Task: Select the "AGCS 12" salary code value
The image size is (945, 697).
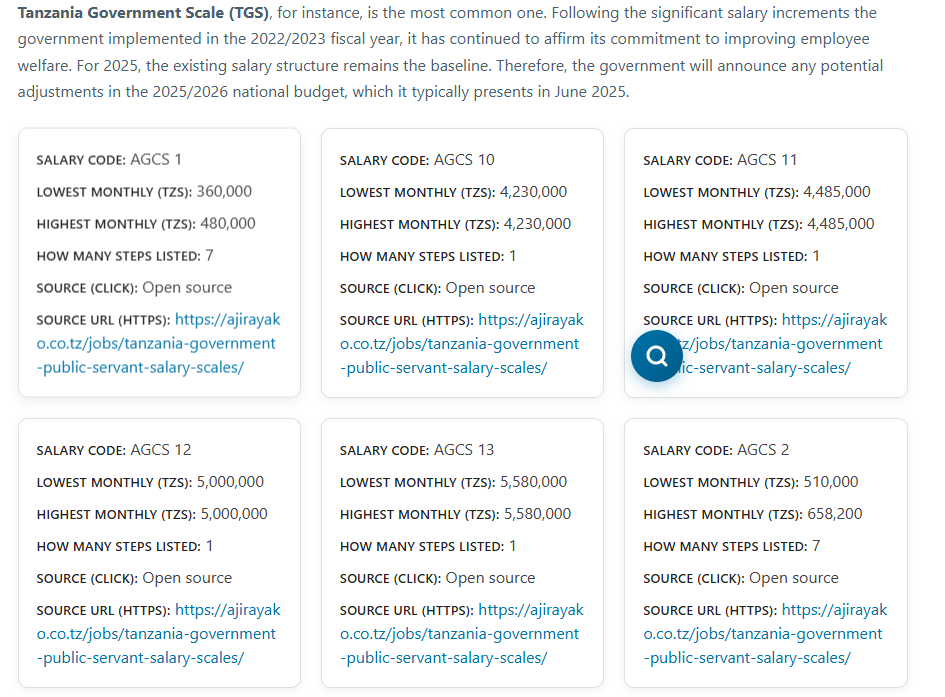Action: [x=161, y=450]
